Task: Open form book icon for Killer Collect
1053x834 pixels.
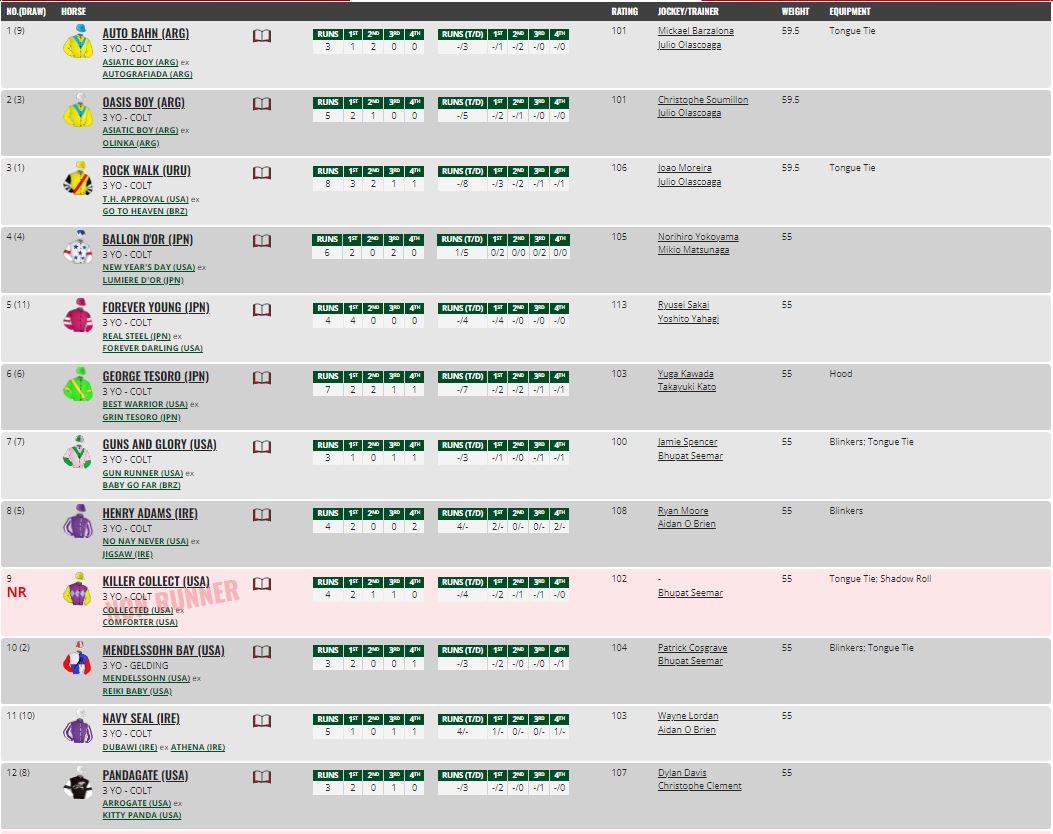Action: 262,584
